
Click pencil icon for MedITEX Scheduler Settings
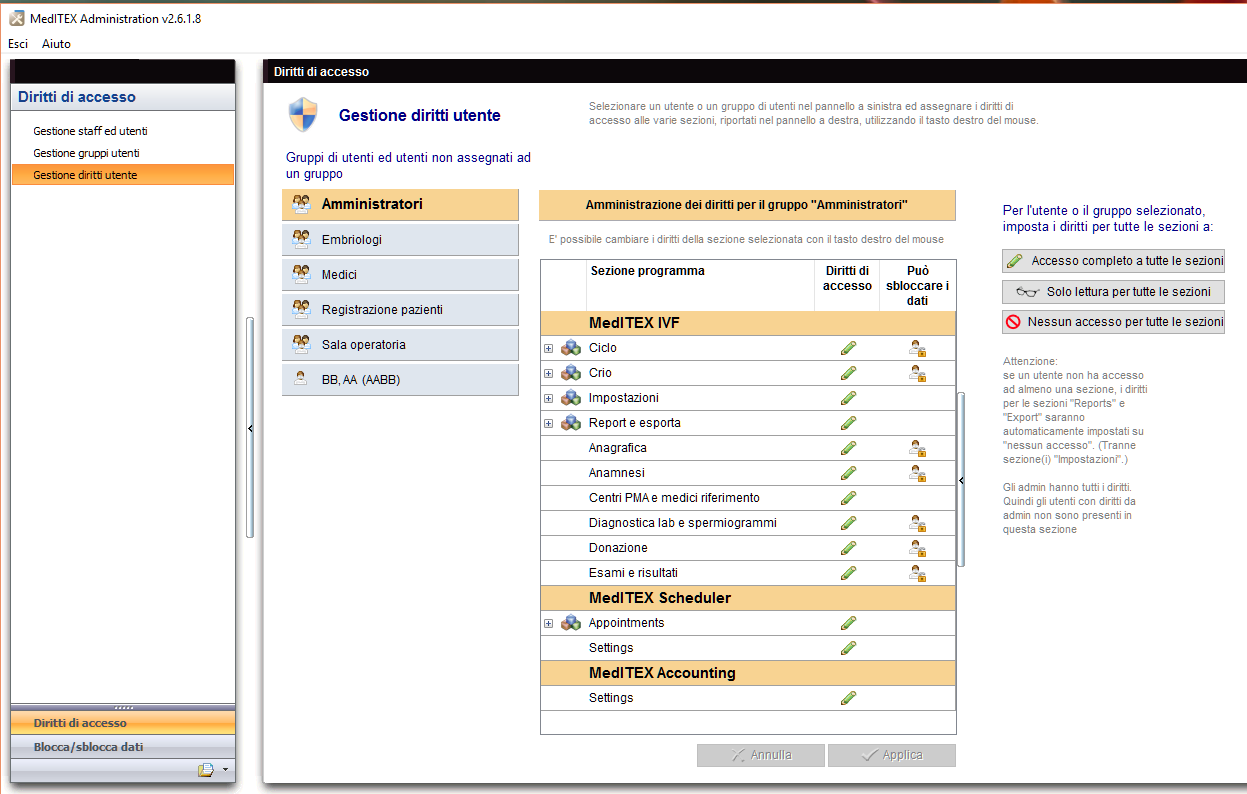[848, 648]
